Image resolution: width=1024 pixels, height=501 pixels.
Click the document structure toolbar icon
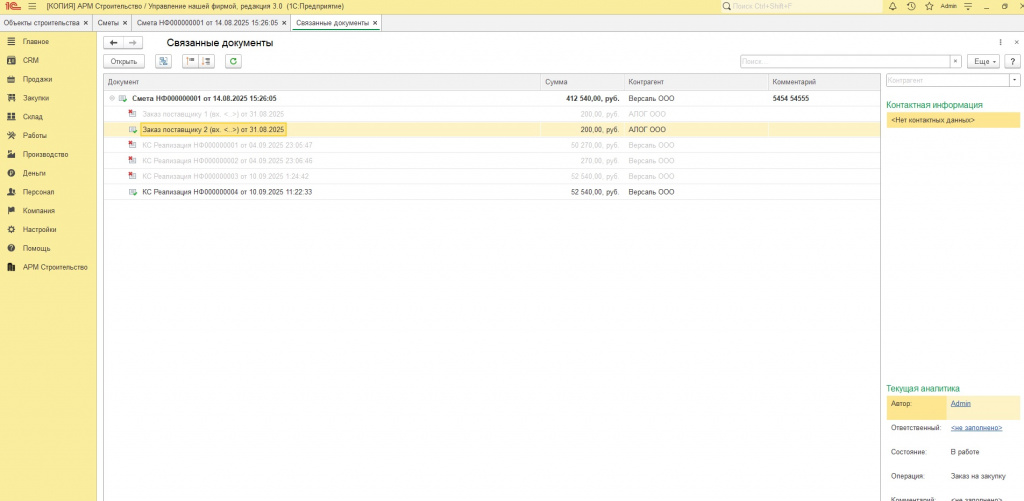coord(163,61)
